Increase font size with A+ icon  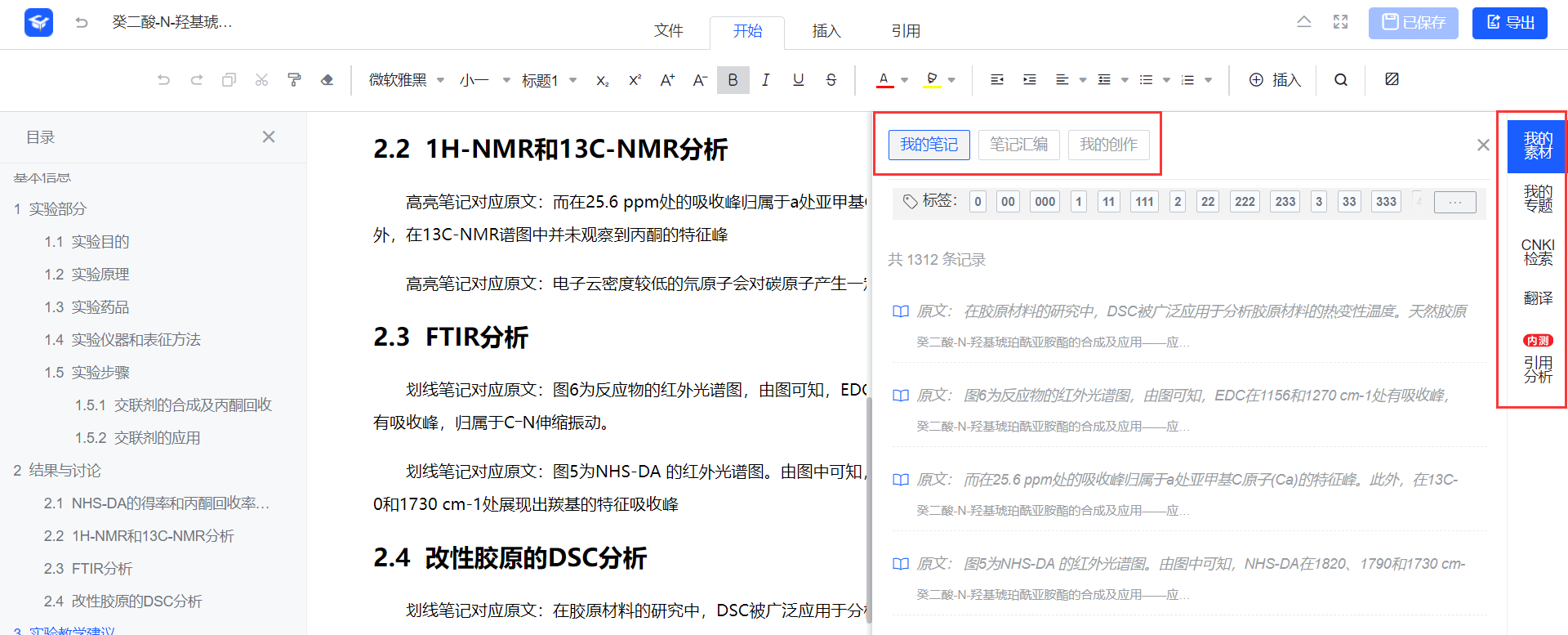tap(667, 80)
